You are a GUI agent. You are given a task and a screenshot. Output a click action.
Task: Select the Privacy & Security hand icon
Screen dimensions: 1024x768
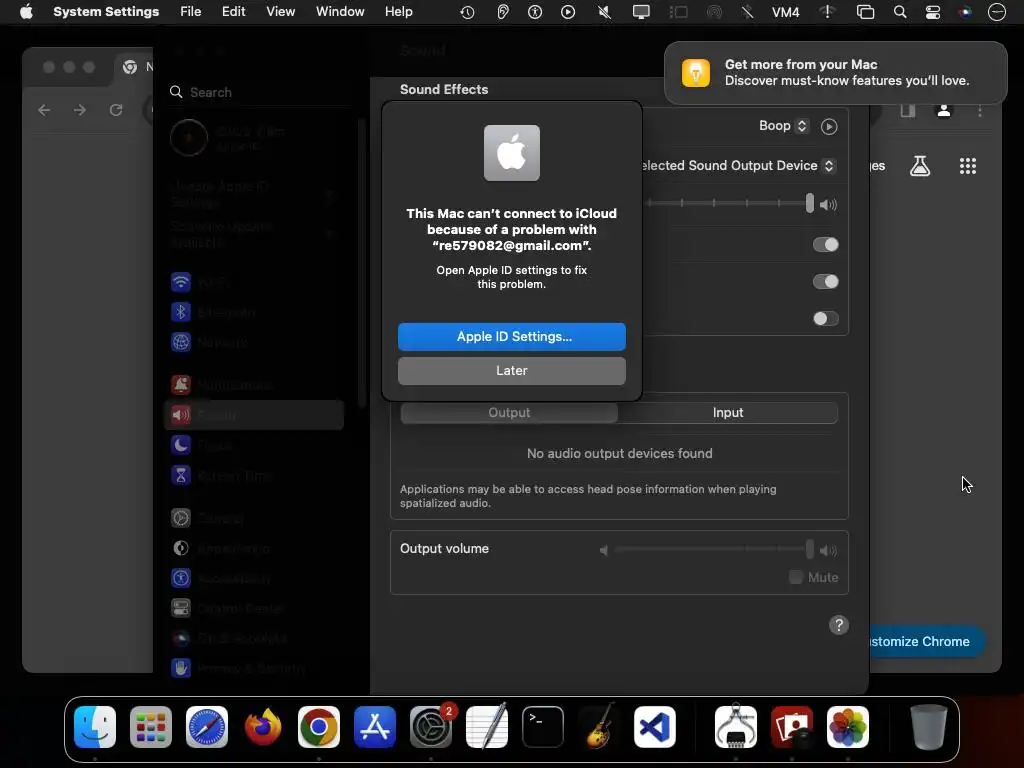click(181, 667)
